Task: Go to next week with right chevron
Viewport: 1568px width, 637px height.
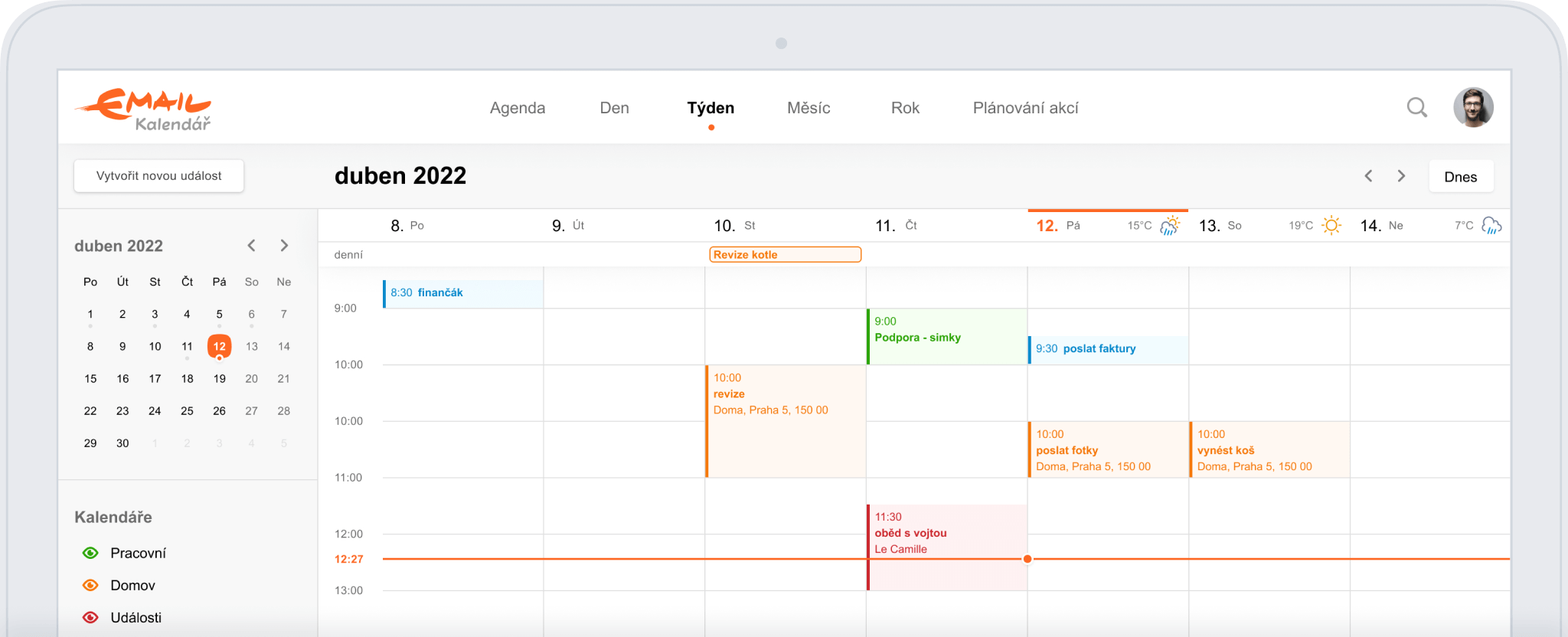Action: (1401, 176)
